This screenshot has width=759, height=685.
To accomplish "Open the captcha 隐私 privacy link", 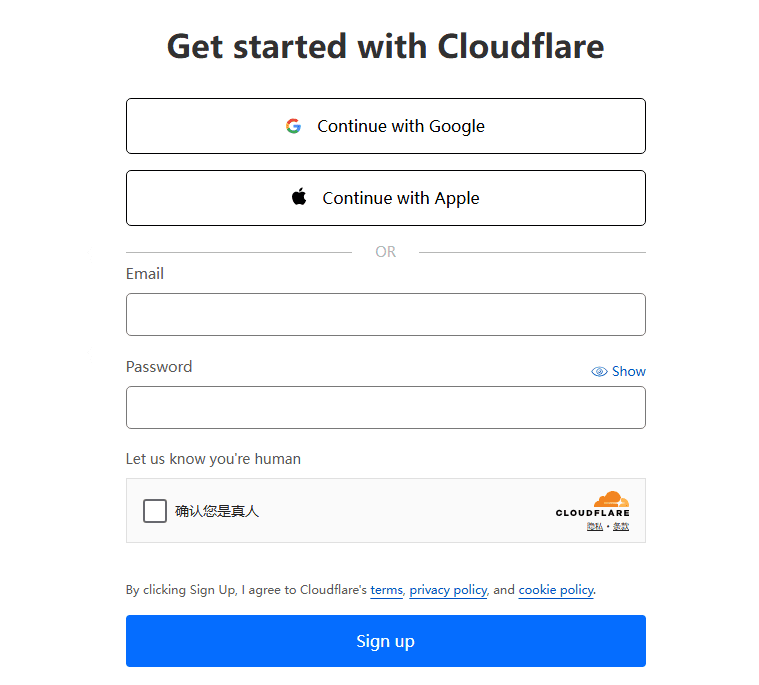I will click(595, 526).
